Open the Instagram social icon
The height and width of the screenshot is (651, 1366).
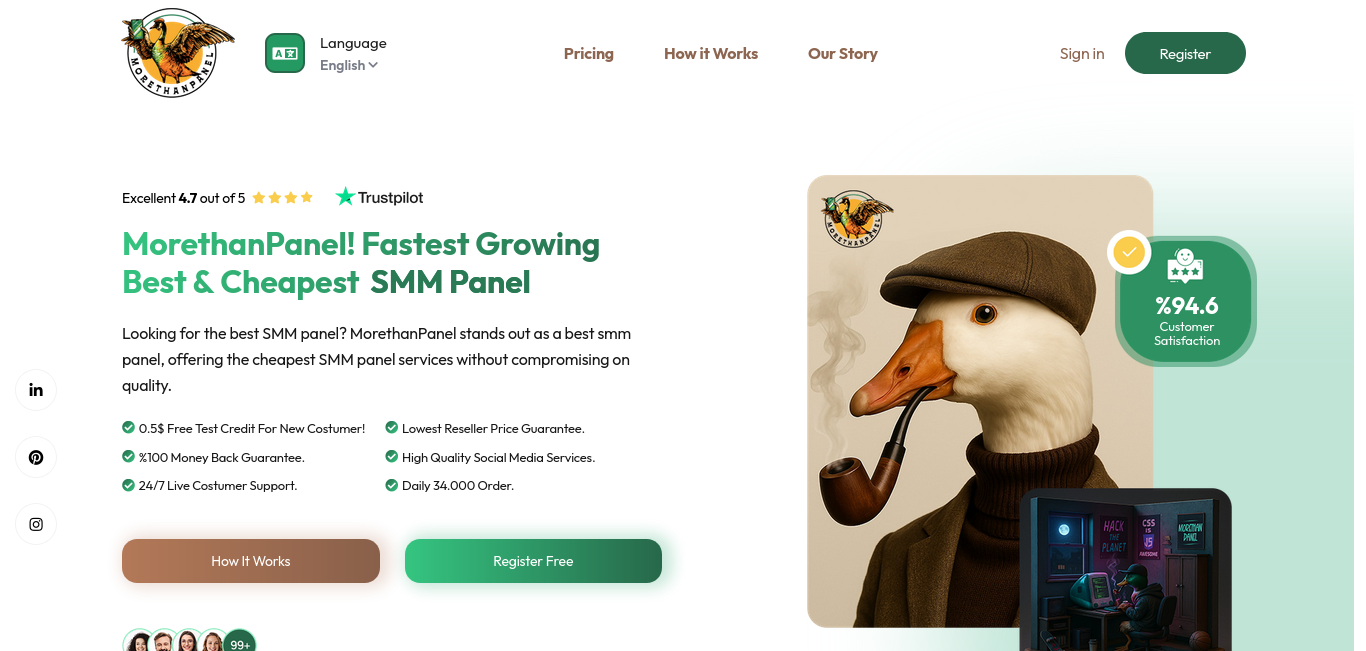(x=36, y=524)
